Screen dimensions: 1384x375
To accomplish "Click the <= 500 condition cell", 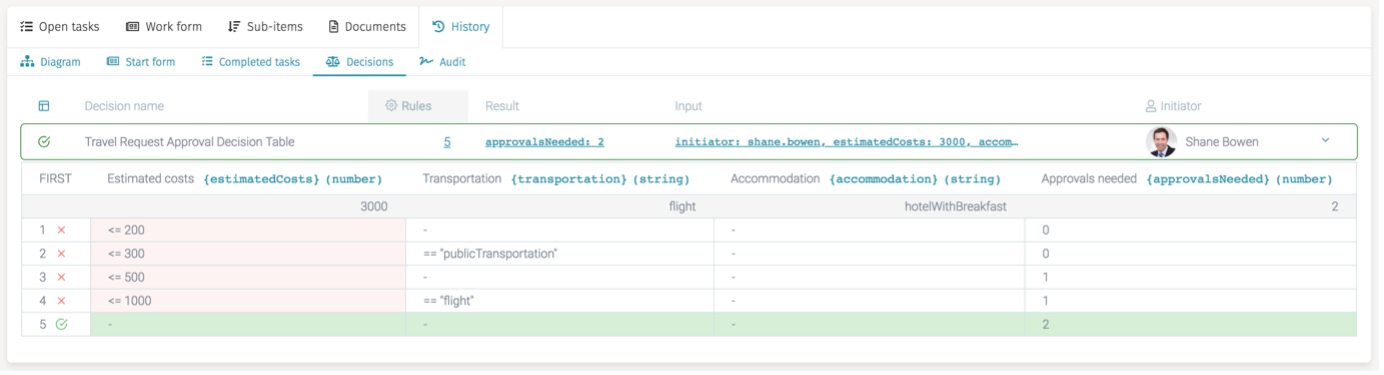I will 248,277.
